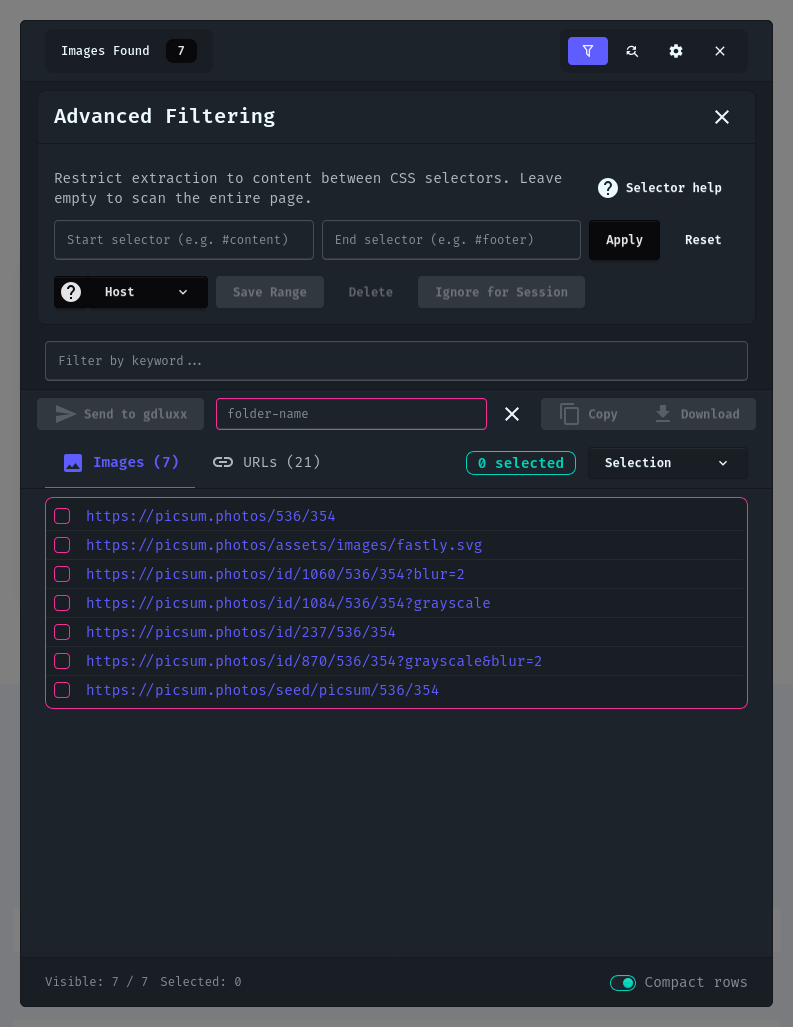The image size is (793, 1027).
Task: Click the active filter funnel icon
Action: (x=587, y=51)
